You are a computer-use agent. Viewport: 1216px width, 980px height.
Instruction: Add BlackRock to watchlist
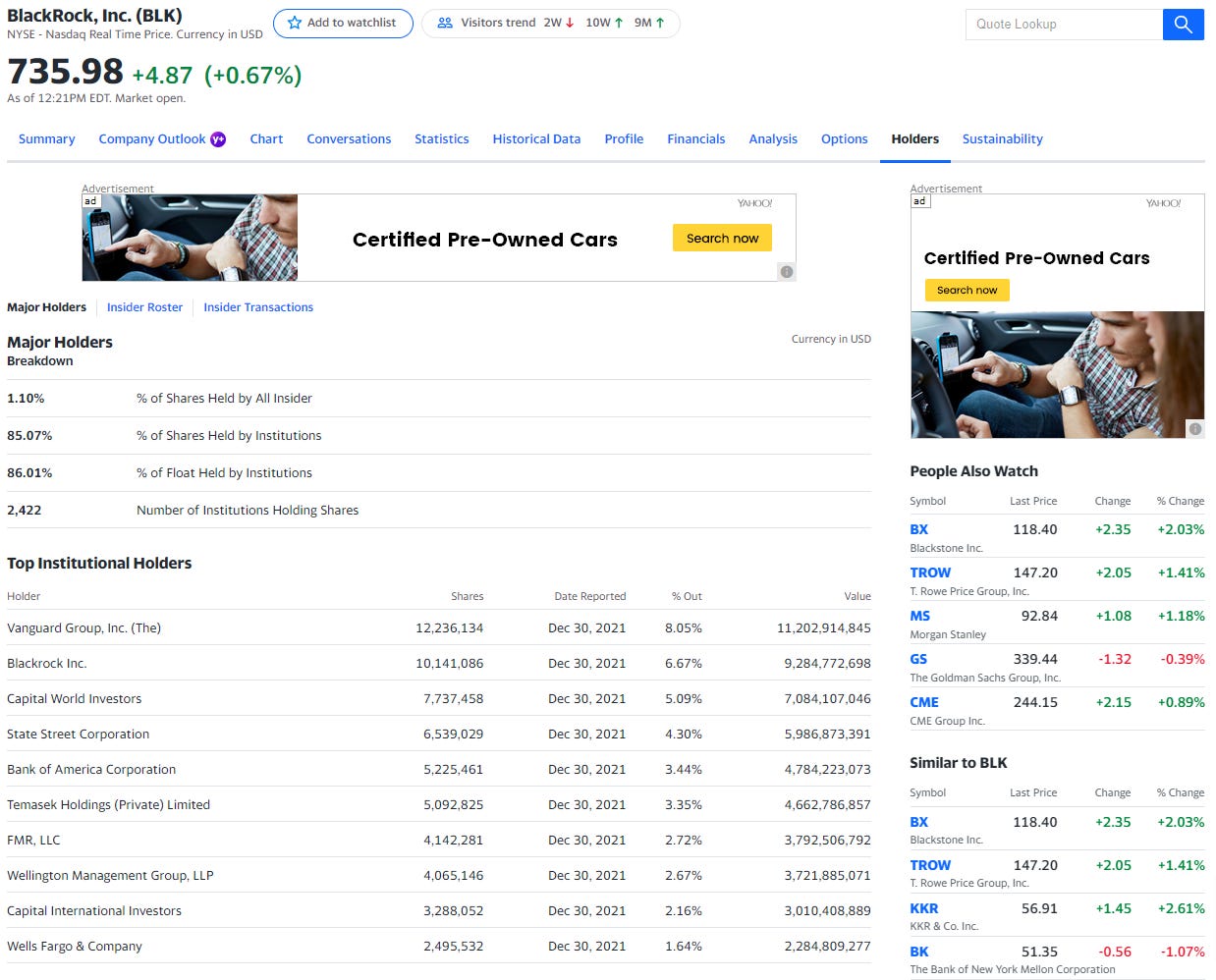[x=343, y=23]
